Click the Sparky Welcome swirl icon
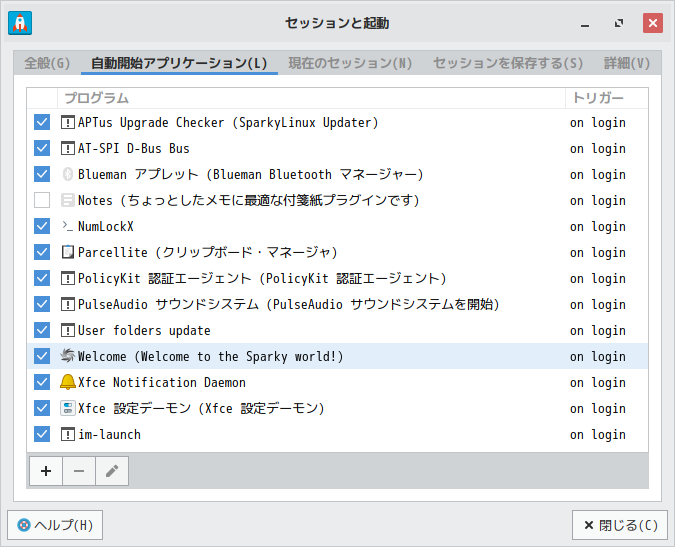The width and height of the screenshot is (675, 547). tap(68, 356)
